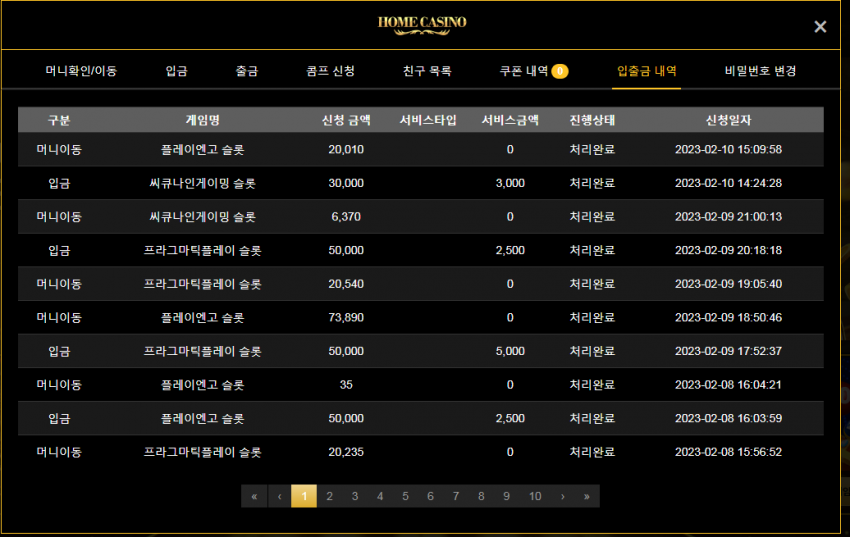The width and height of the screenshot is (850, 537).
Task: Click the HOME CASINO logo
Action: click(x=422, y=25)
